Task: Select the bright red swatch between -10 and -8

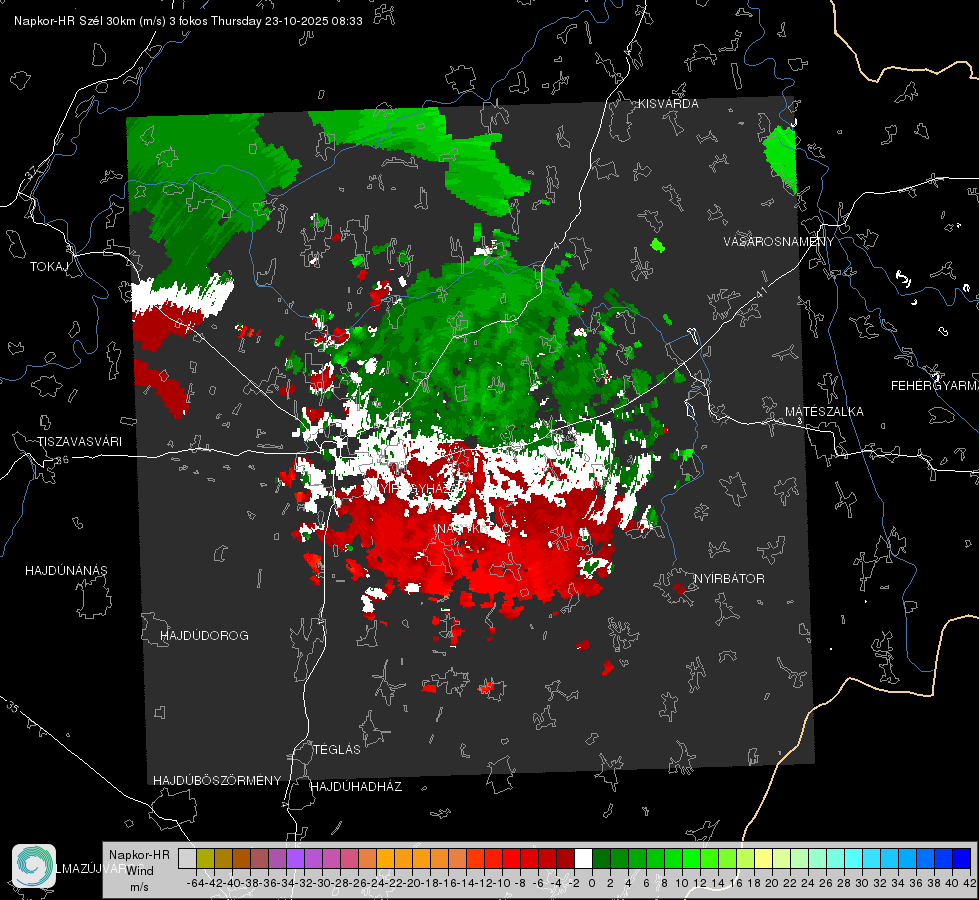Action: pos(511,858)
